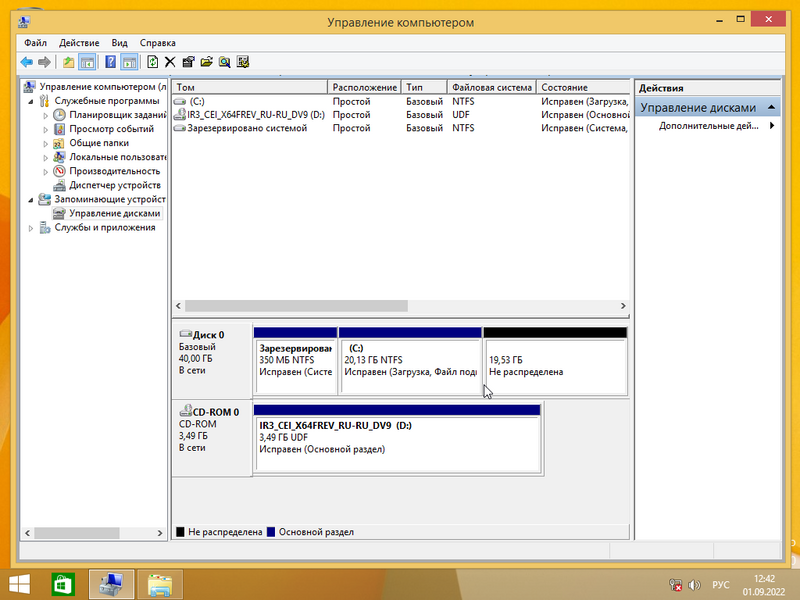Open Дополнительные действия submenu
Image resolution: width=800 pixels, height=600 pixels.
coord(717,126)
